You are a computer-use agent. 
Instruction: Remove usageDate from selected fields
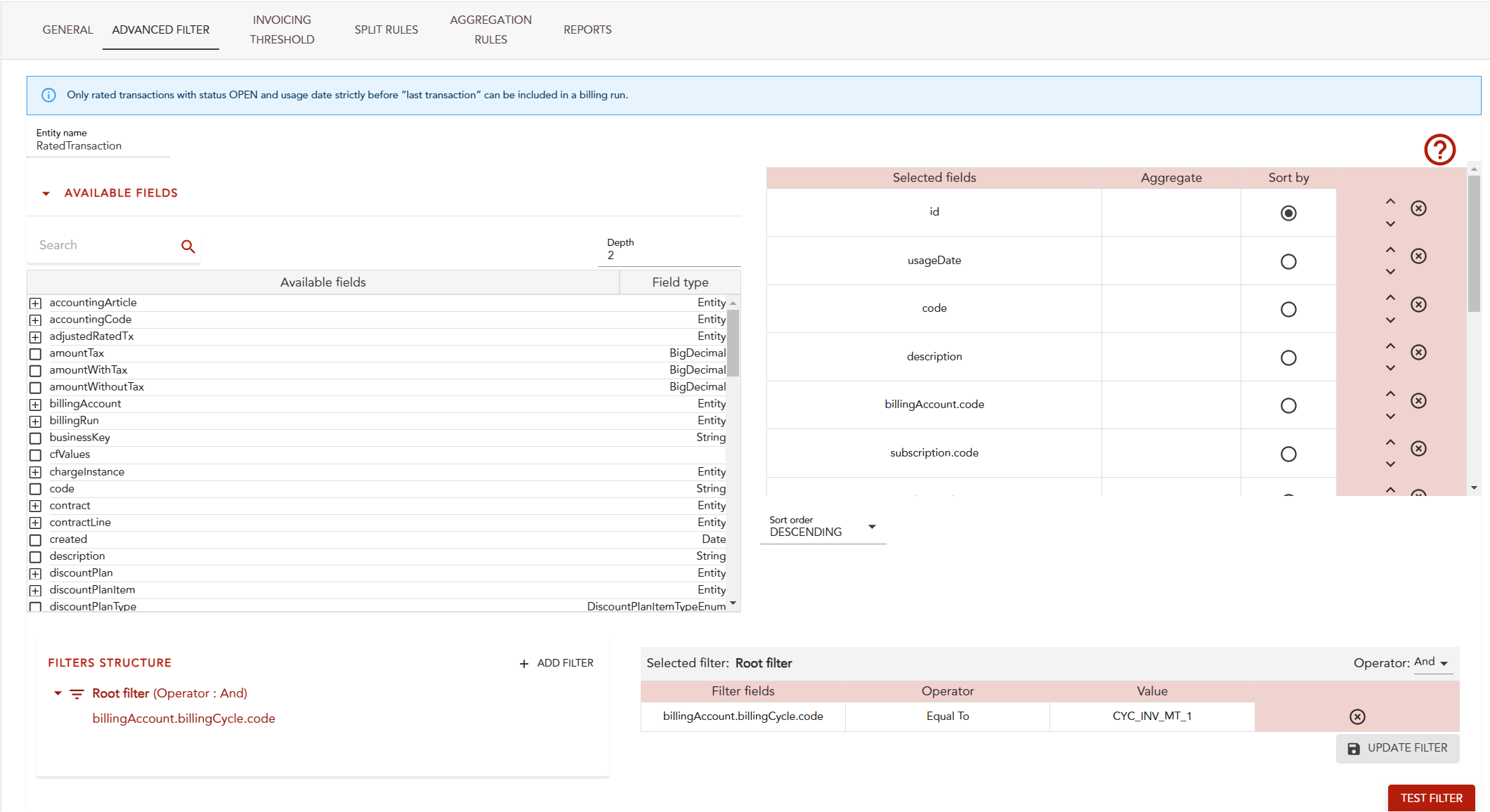pos(1418,256)
